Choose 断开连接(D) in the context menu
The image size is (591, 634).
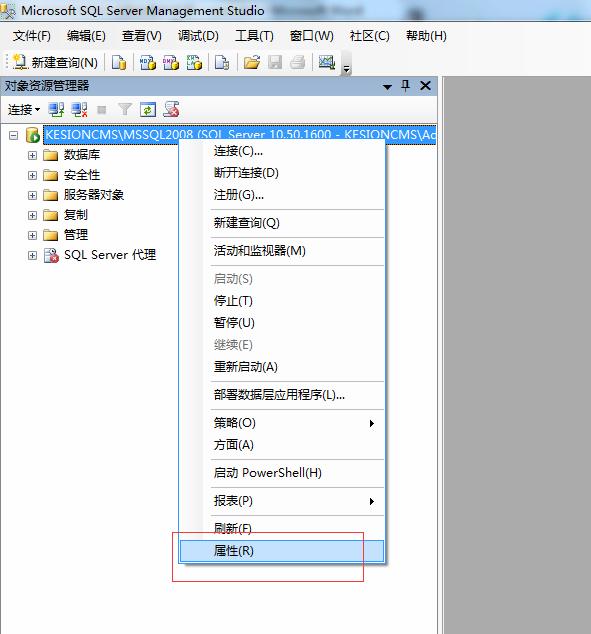(x=282, y=173)
